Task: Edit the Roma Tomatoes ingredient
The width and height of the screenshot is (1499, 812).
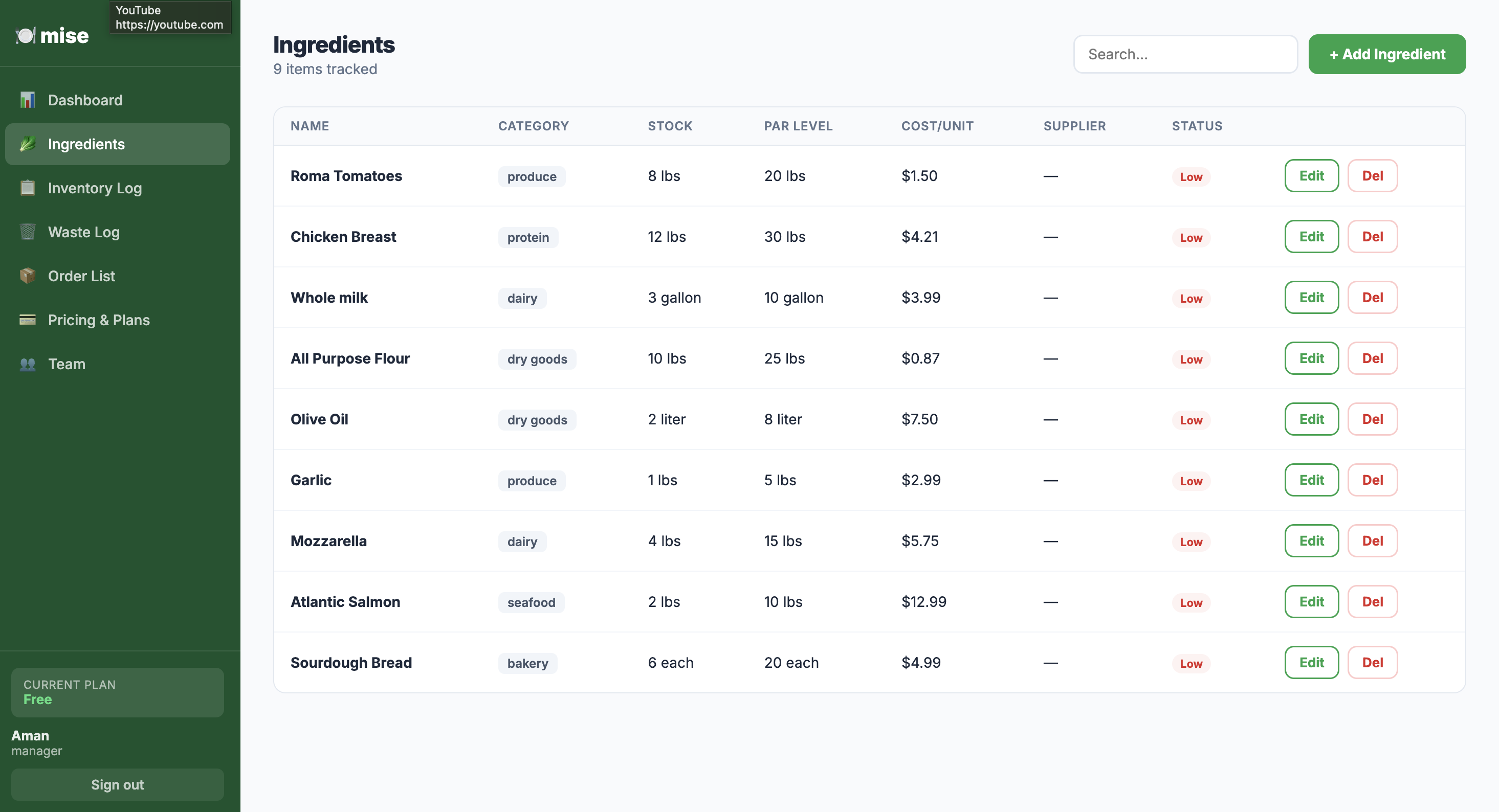Action: coord(1311,176)
